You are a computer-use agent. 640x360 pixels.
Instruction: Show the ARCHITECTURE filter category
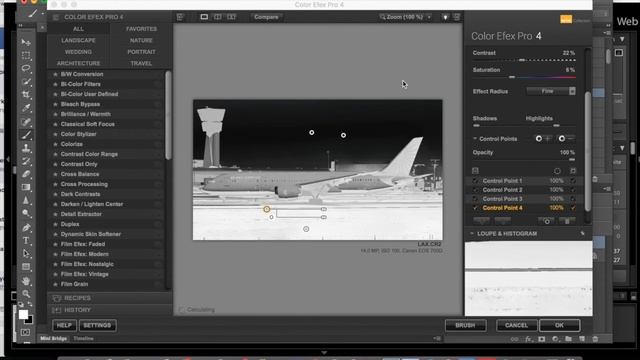(78, 63)
